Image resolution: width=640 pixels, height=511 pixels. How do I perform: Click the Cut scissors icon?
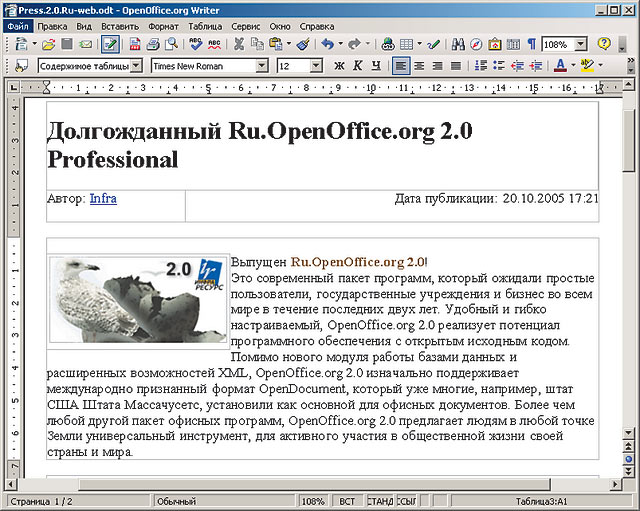[239, 44]
